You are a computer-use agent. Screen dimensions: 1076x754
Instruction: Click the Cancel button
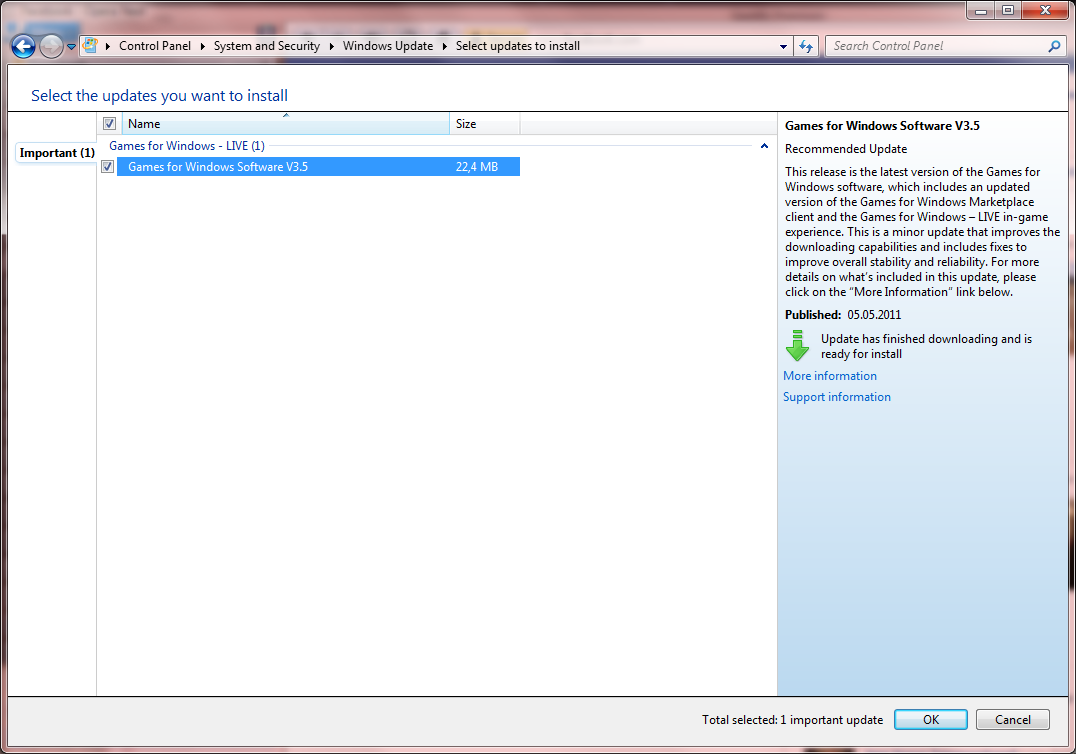coord(1012,720)
